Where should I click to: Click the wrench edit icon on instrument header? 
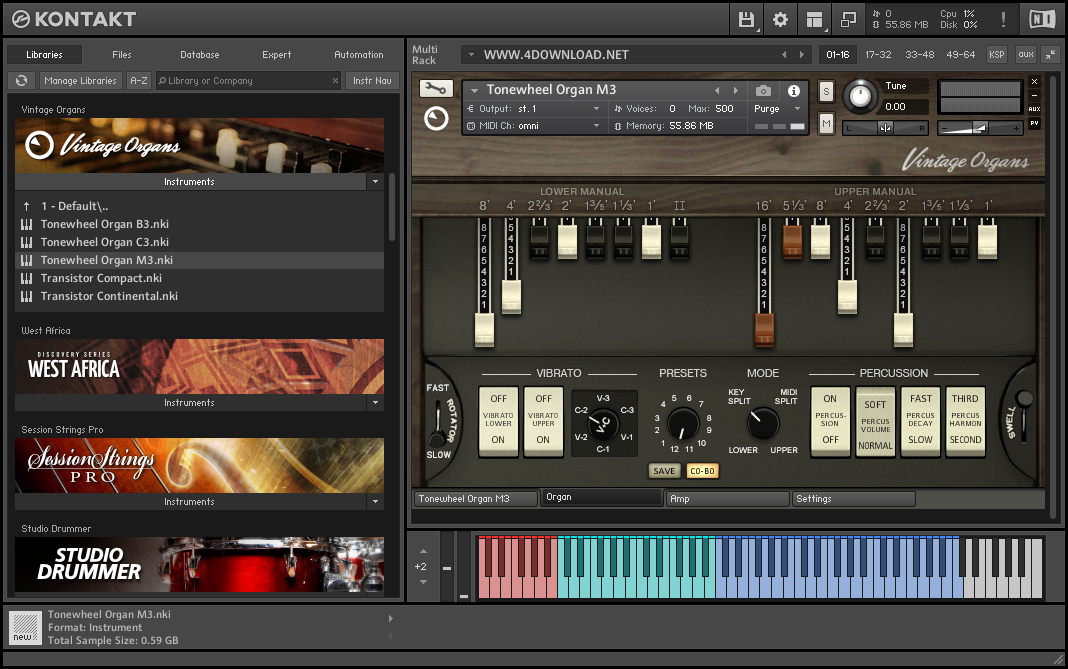tap(436, 89)
